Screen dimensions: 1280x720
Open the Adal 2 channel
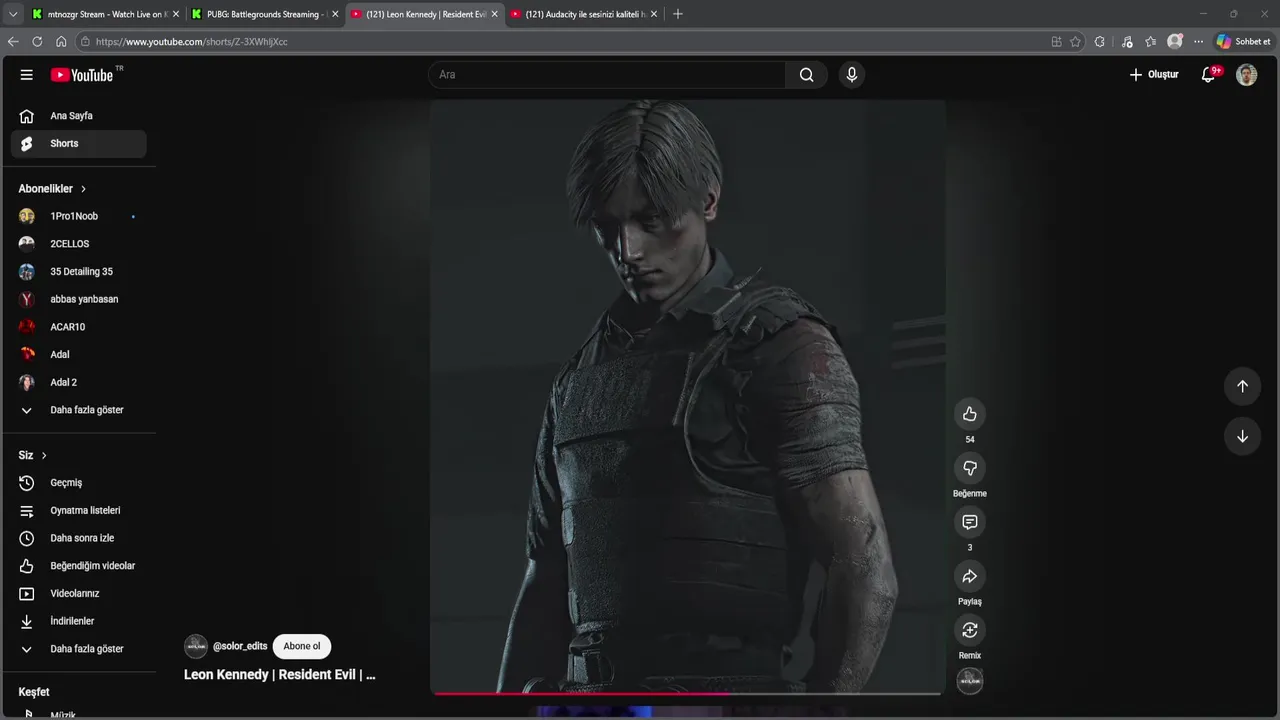pyautogui.click(x=78, y=382)
